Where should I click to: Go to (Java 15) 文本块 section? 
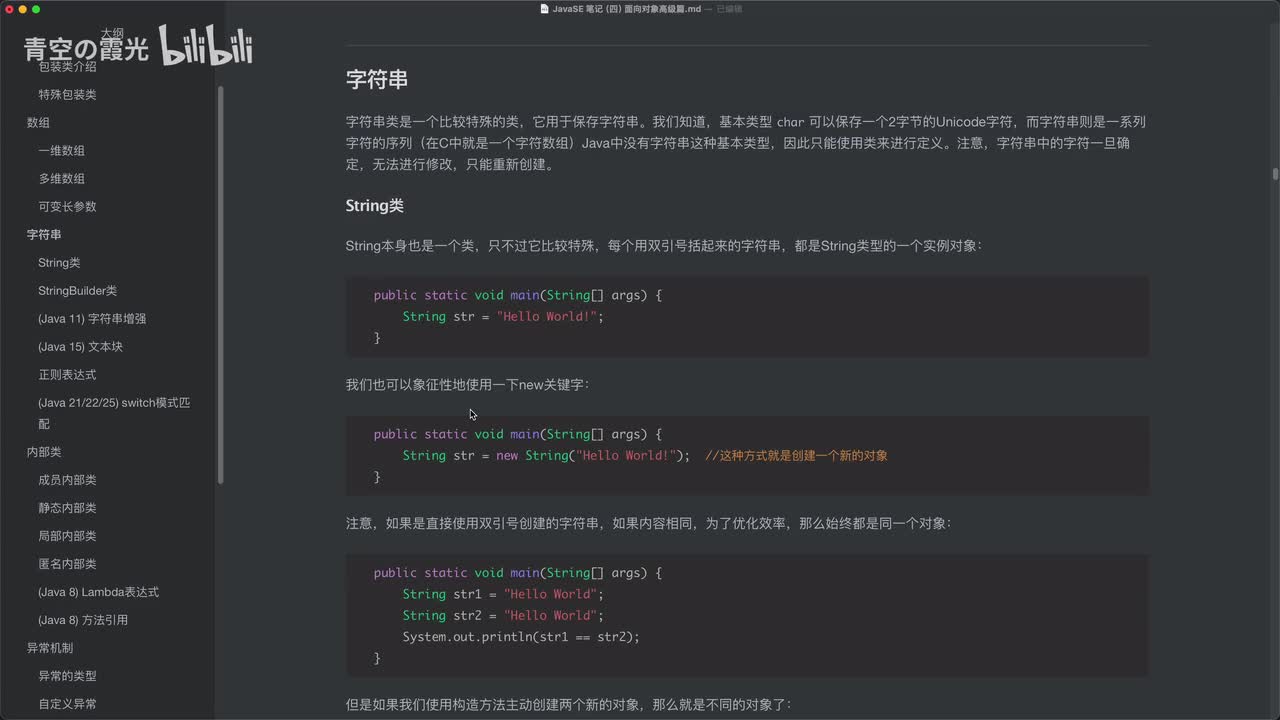80,346
